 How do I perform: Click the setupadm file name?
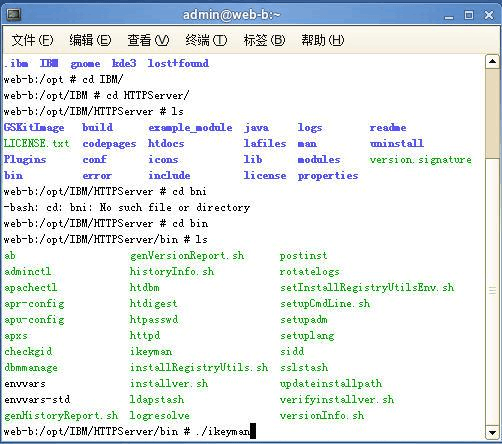303,320
